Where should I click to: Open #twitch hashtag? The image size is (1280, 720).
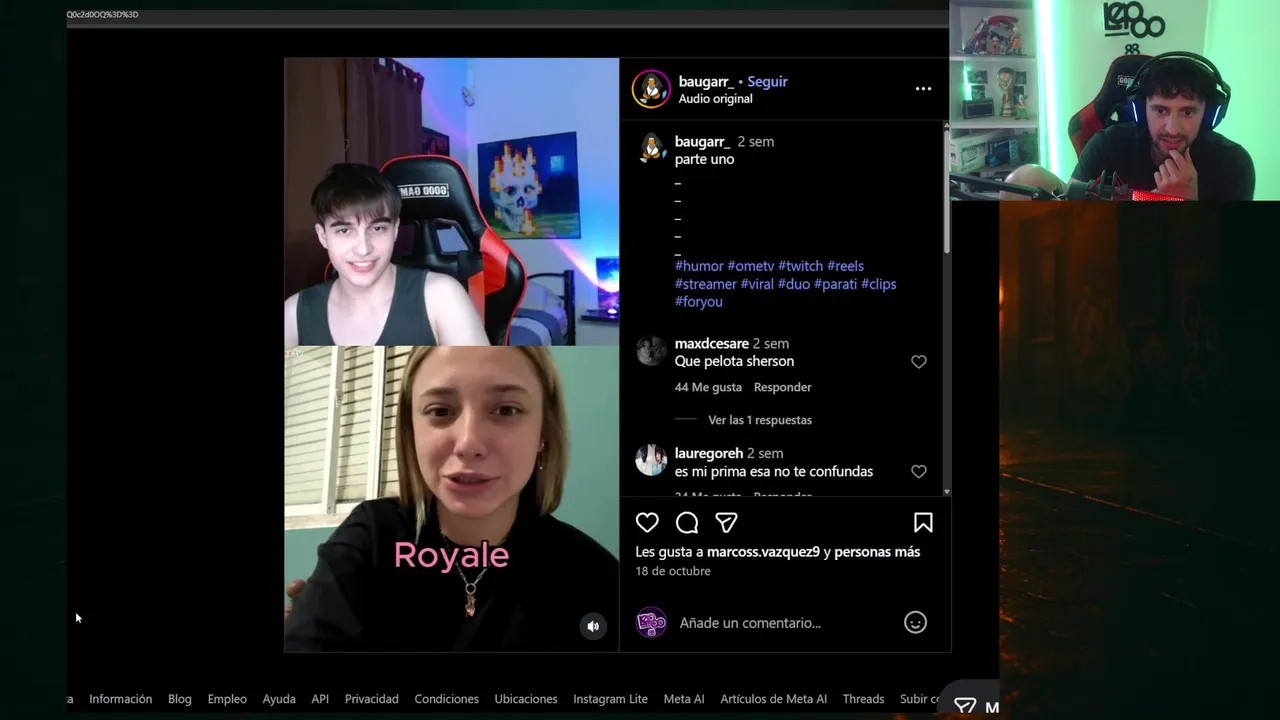tap(800, 266)
